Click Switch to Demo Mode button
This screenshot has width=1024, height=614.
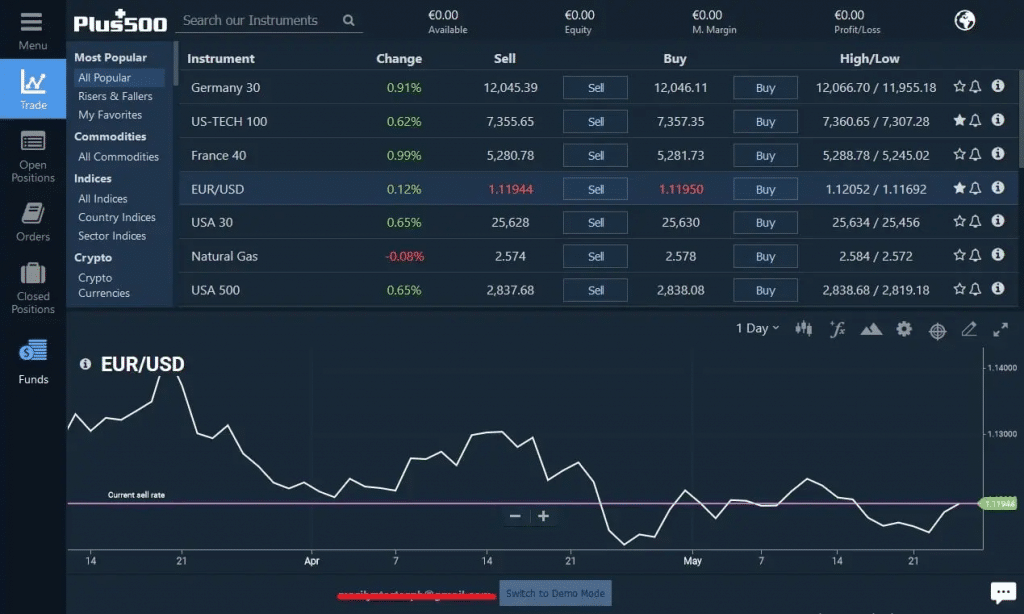click(555, 593)
